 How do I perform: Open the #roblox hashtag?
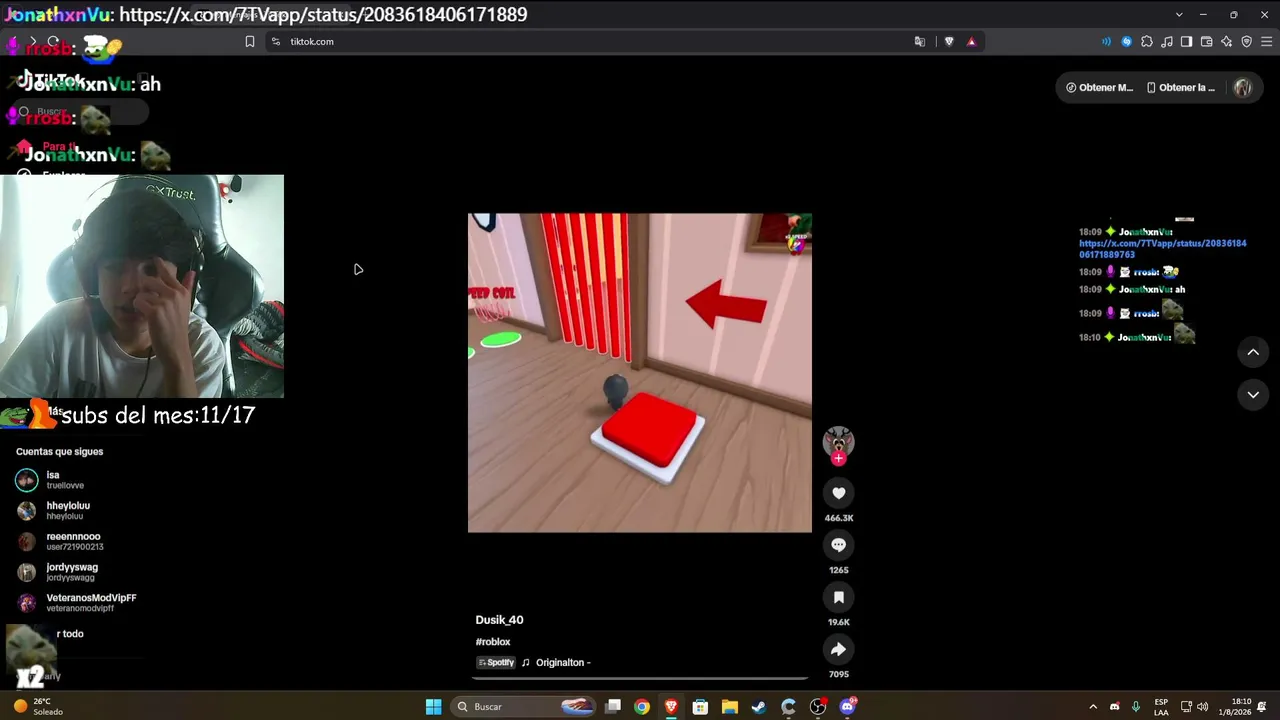pyautogui.click(x=493, y=642)
